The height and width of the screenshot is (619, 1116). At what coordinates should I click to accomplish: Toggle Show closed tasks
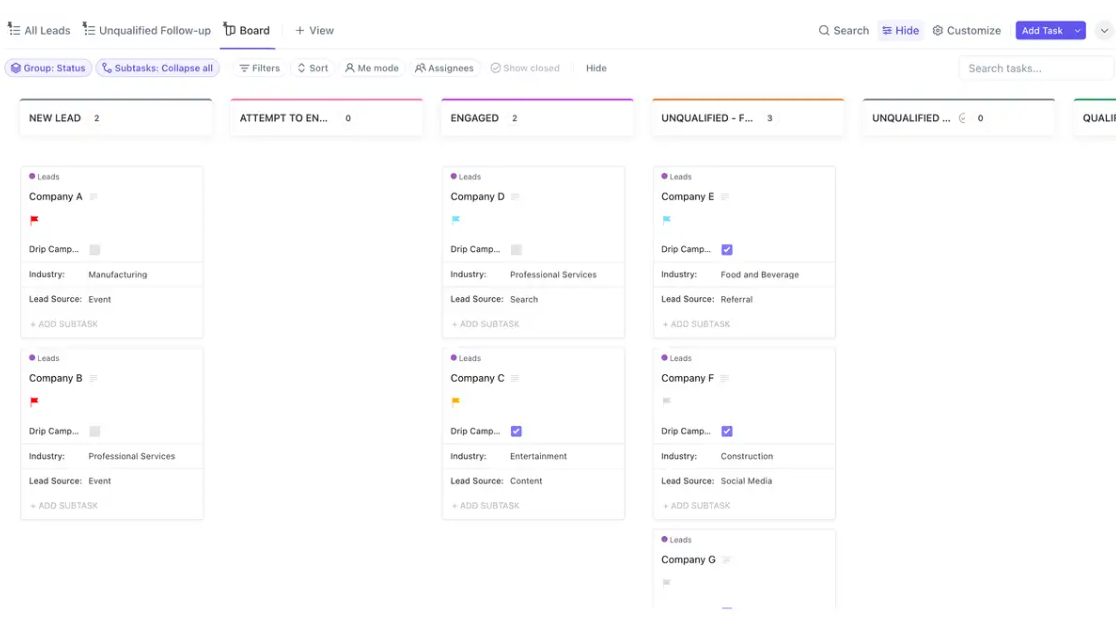[525, 68]
